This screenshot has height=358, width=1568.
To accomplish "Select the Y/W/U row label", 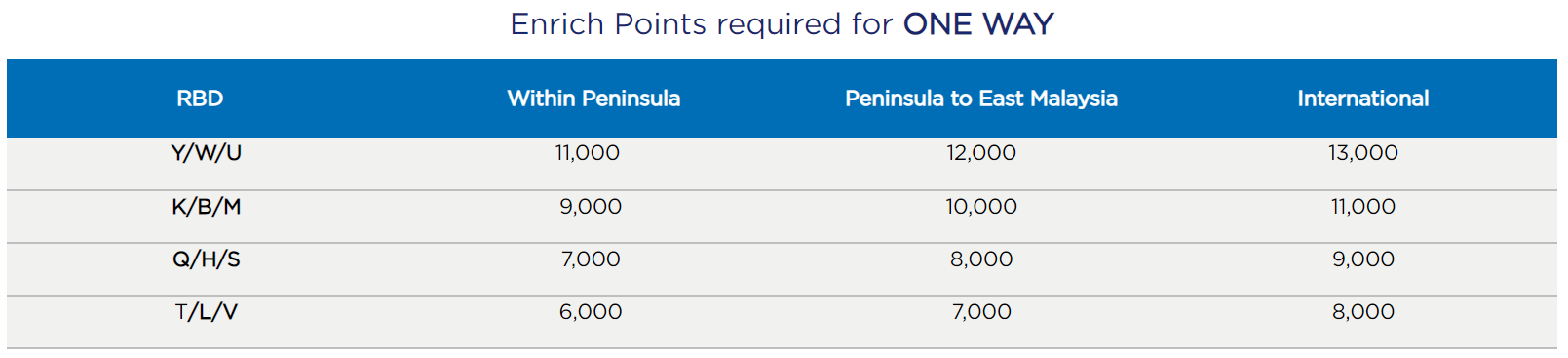I will (206, 153).
